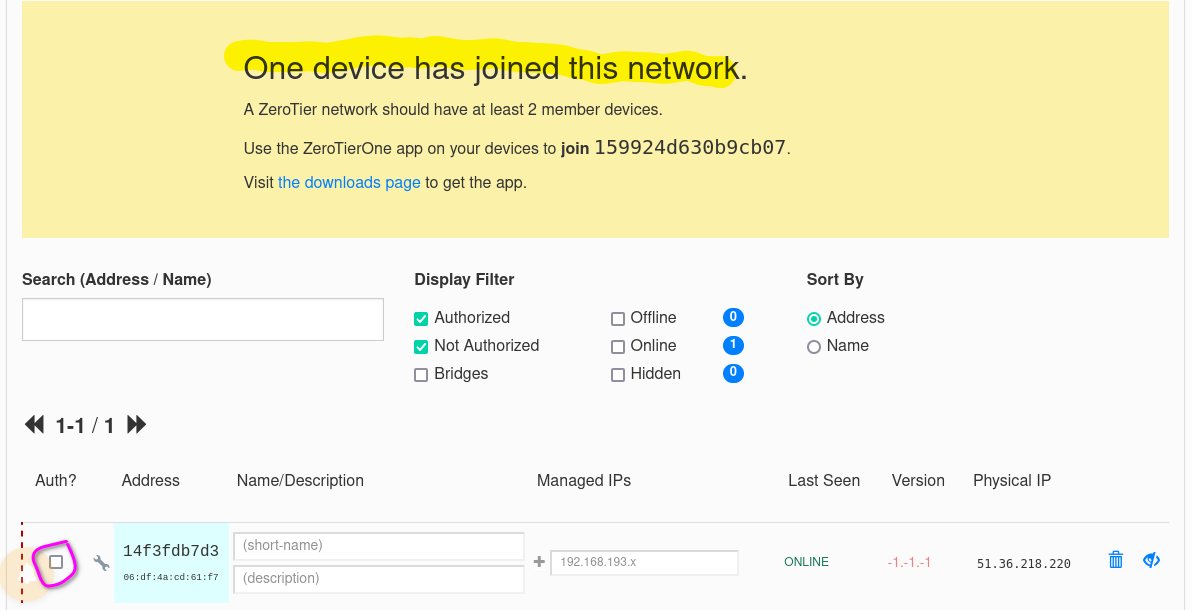Hide member 14f3fdb7d3 with eye icon
This screenshot has width=1192, height=610.
(1152, 561)
